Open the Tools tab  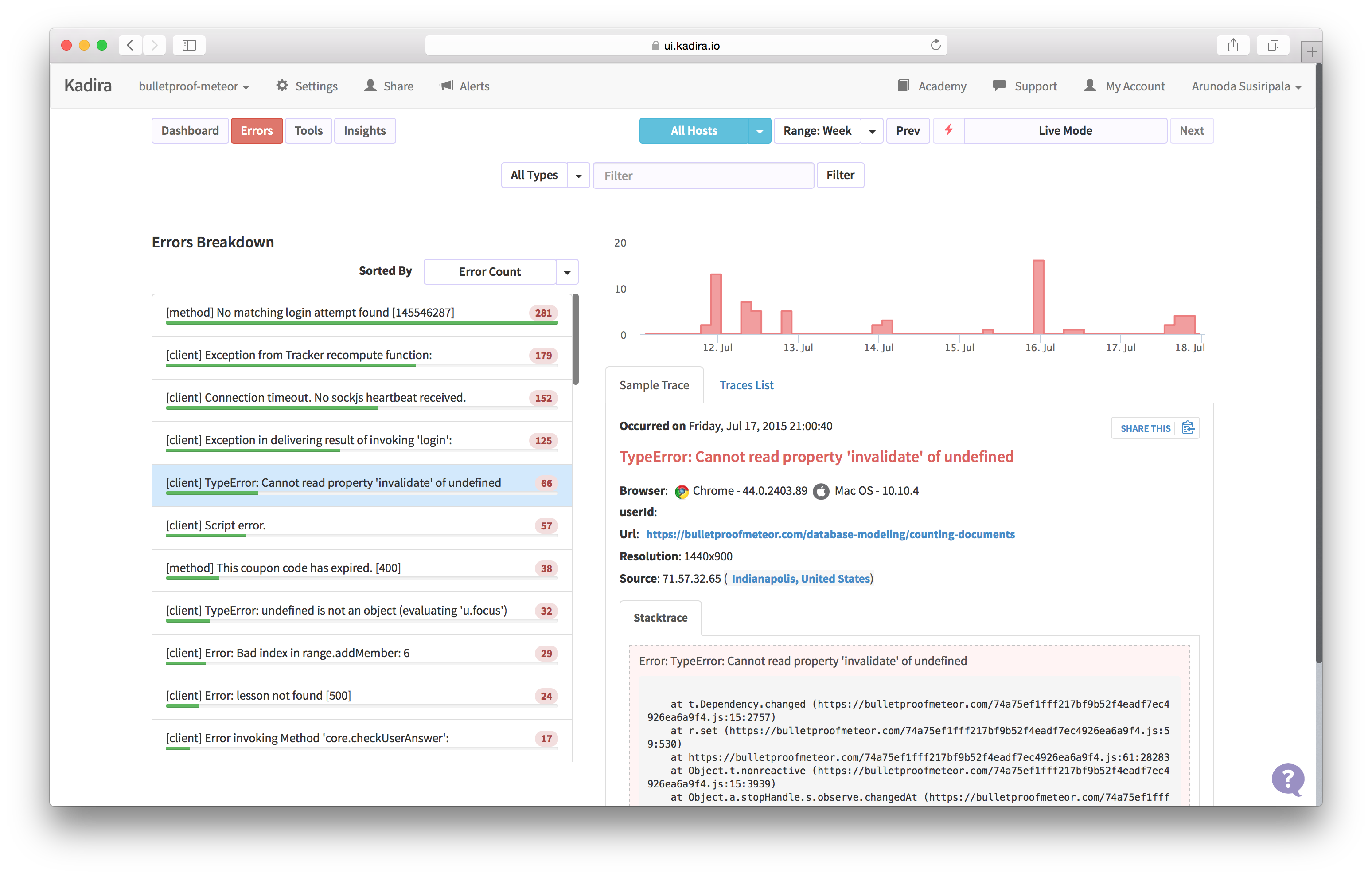coord(308,131)
